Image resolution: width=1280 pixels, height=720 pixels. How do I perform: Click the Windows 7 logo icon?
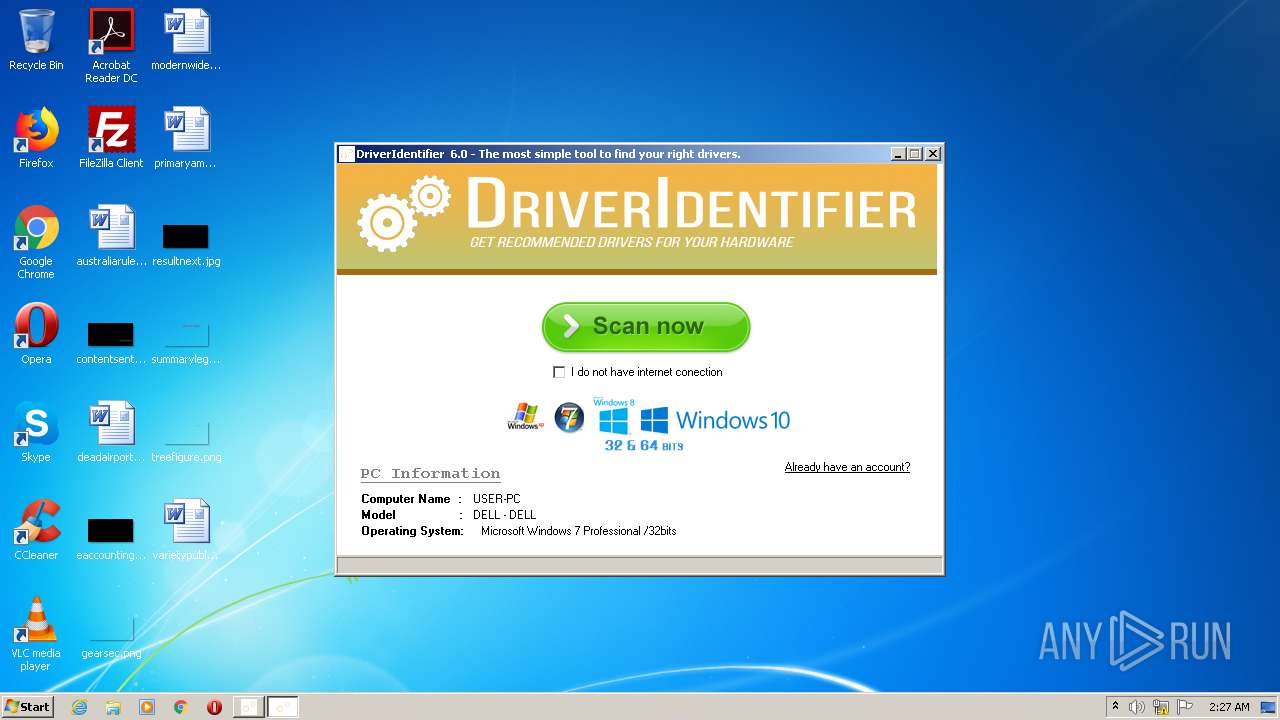click(x=569, y=417)
